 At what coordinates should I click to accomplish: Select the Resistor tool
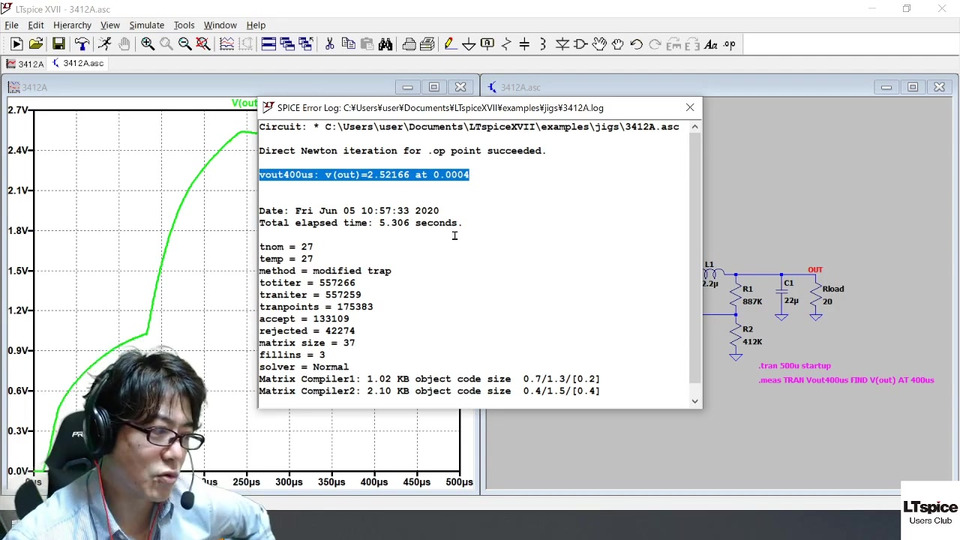(x=506, y=44)
